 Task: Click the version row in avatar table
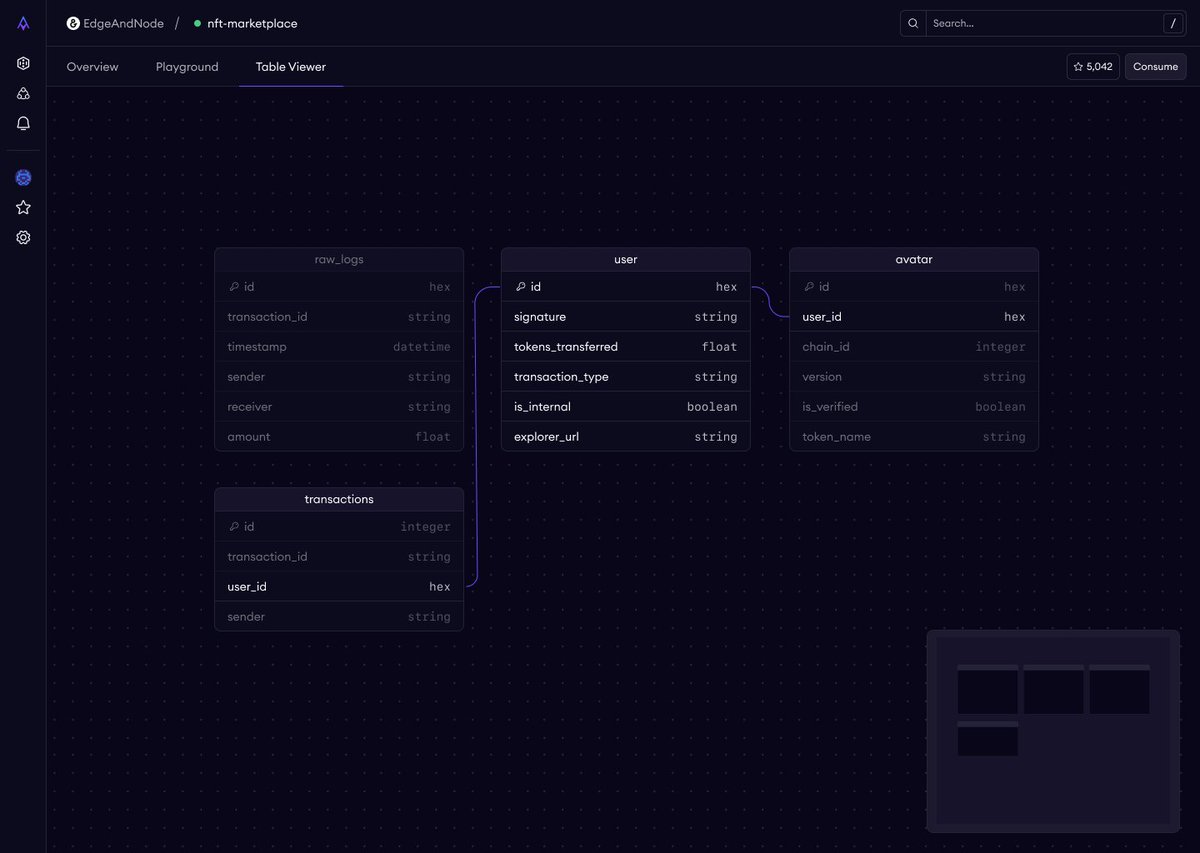914,377
